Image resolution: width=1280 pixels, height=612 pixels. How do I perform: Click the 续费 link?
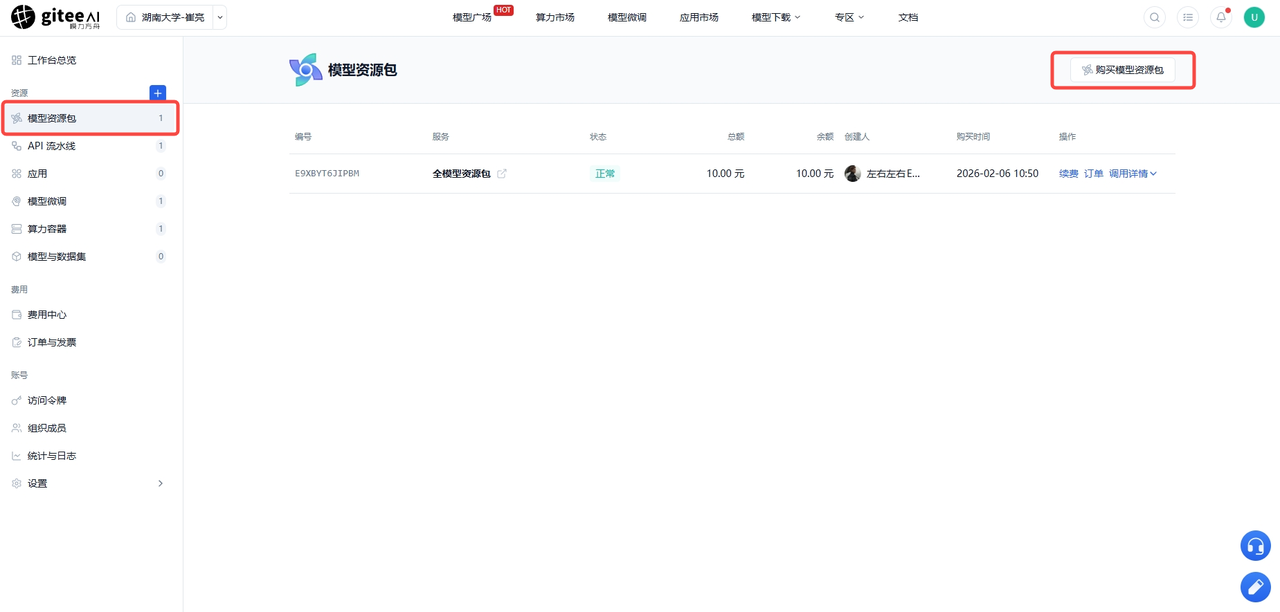tap(1069, 174)
